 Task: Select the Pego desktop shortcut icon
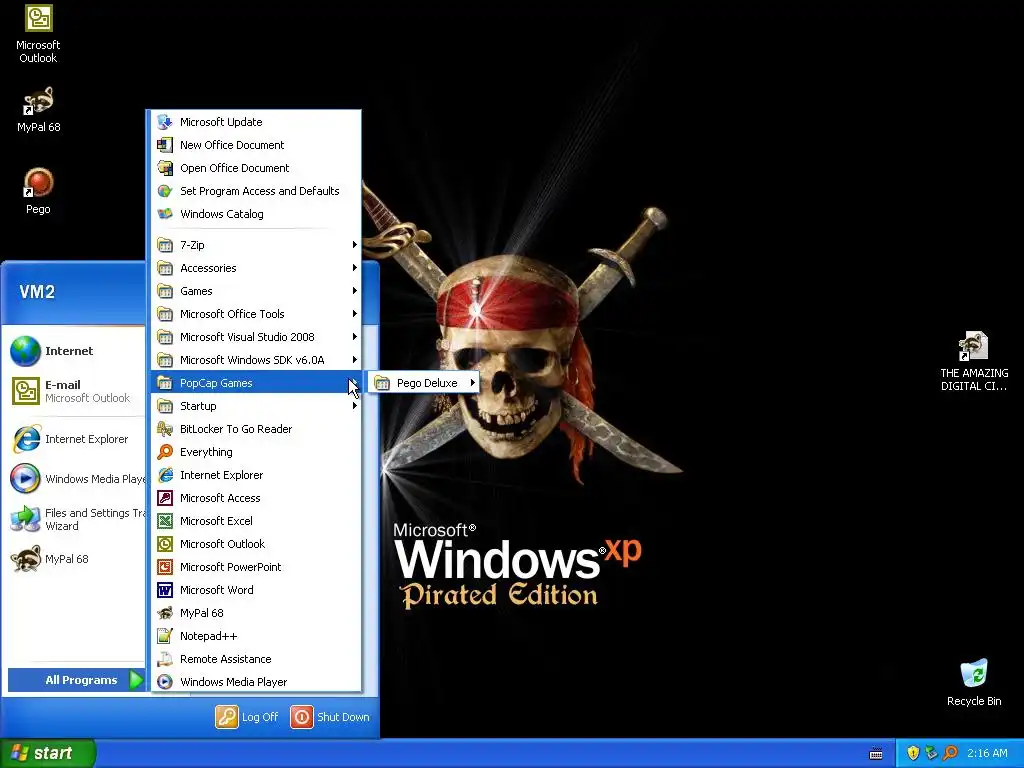click(38, 183)
